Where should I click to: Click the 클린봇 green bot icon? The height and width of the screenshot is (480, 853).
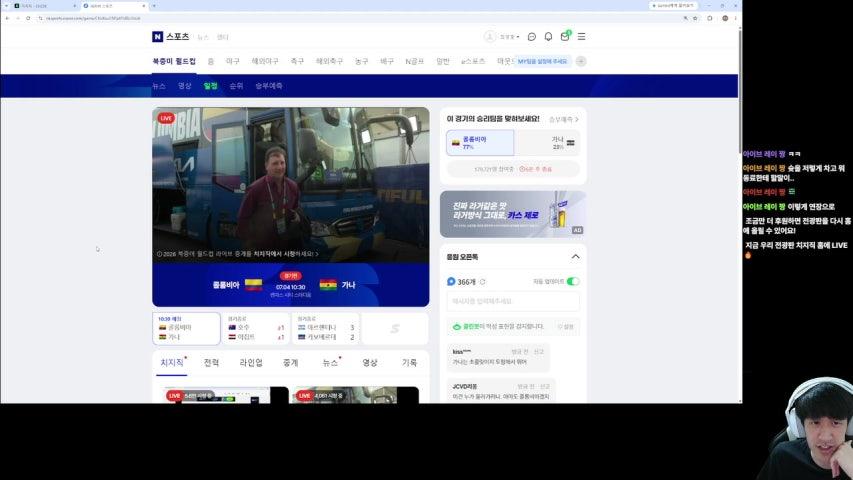(x=457, y=327)
